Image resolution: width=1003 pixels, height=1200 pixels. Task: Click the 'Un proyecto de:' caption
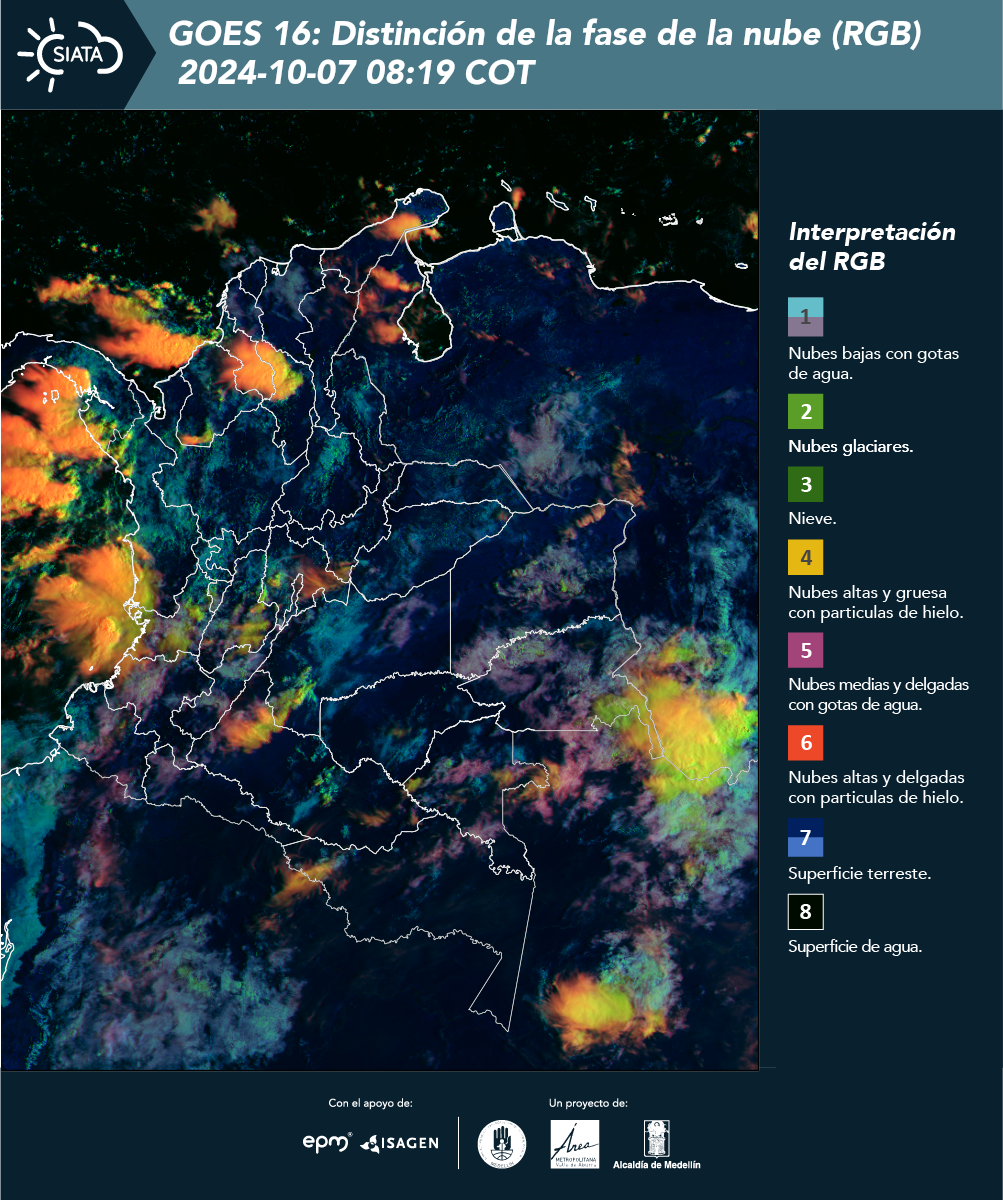click(x=588, y=1103)
